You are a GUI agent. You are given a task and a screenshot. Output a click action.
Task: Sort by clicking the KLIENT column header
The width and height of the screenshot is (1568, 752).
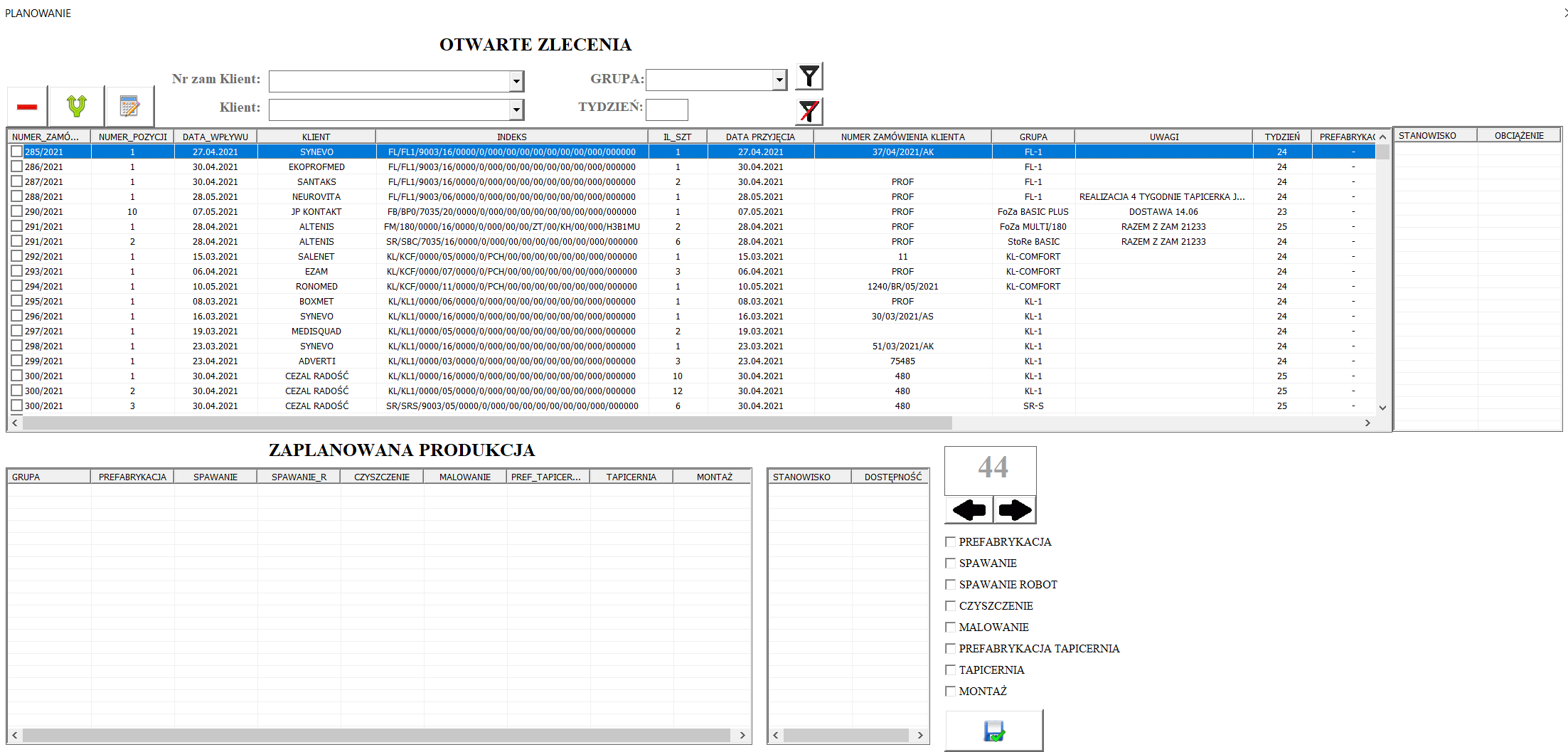317,136
